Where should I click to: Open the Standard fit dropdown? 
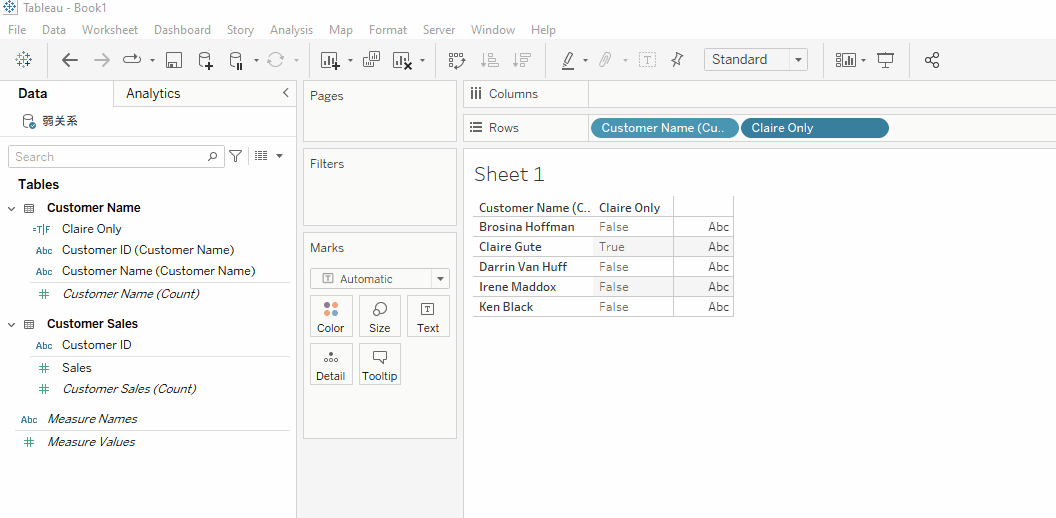(x=799, y=59)
